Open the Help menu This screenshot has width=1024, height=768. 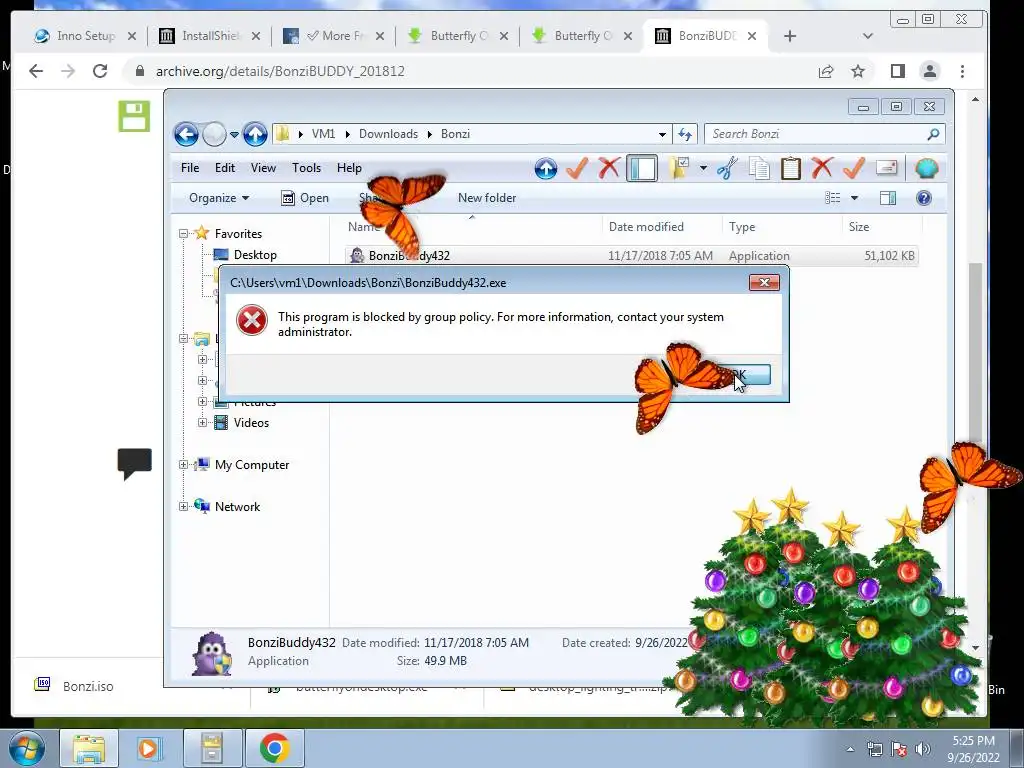pos(349,168)
